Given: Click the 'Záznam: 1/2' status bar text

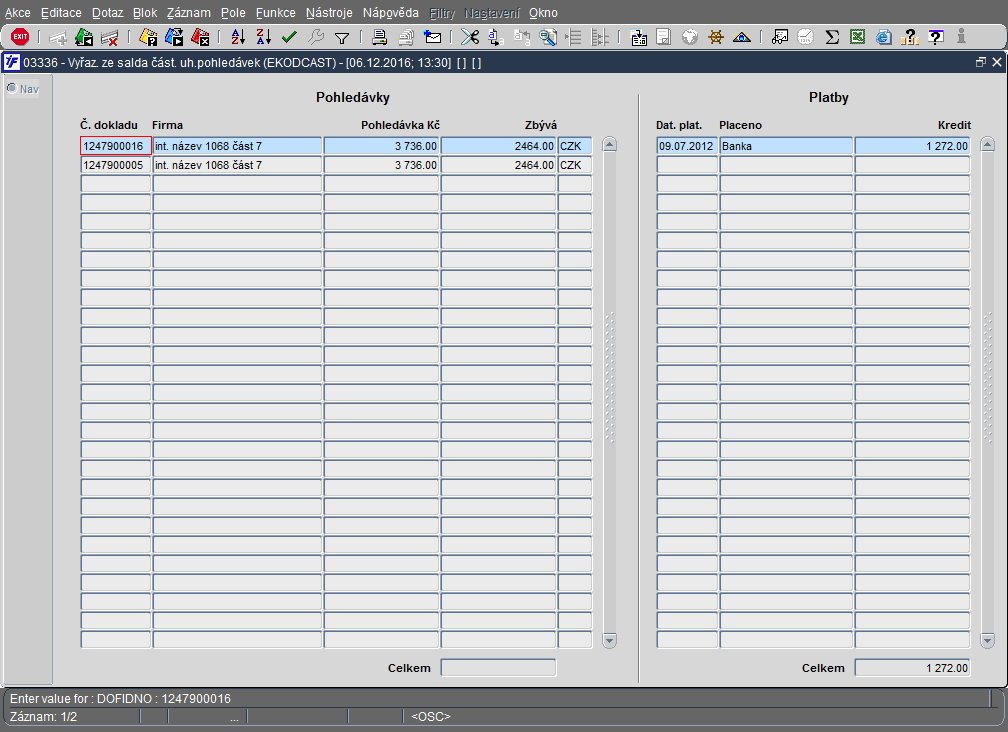Looking at the screenshot, I should tap(44, 717).
